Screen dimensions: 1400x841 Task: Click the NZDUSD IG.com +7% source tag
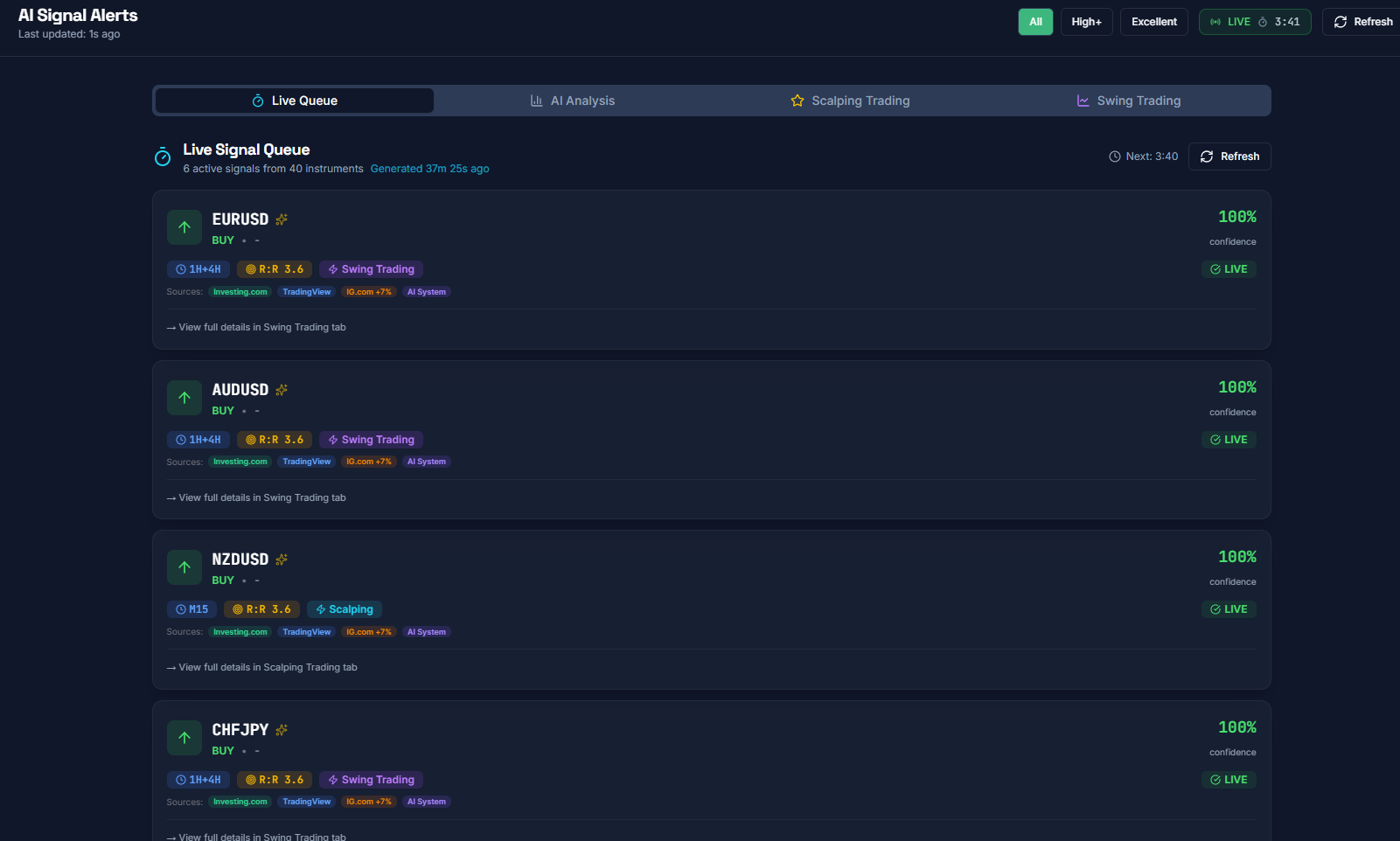[x=369, y=632]
